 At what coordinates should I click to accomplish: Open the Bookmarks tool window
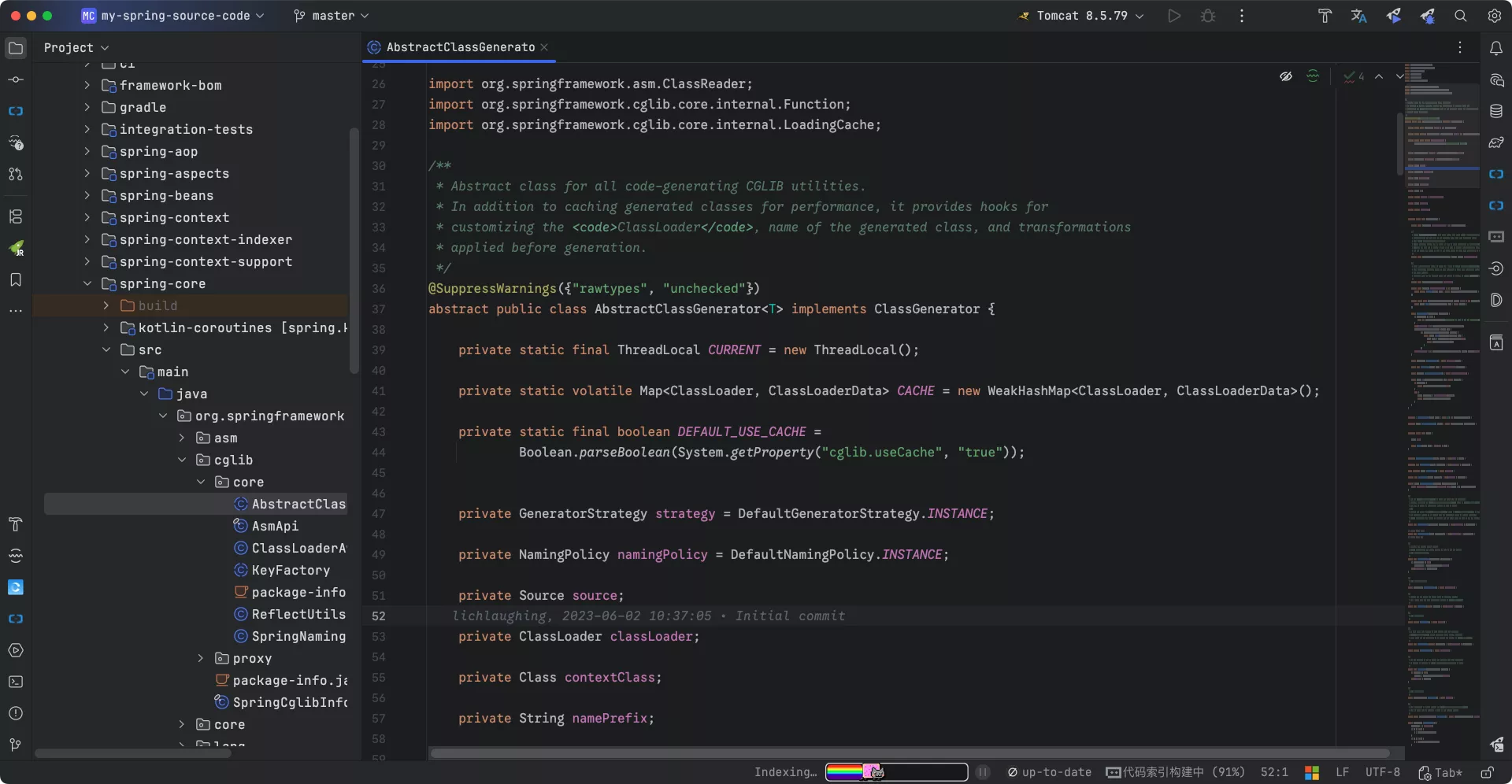pyautogui.click(x=16, y=280)
